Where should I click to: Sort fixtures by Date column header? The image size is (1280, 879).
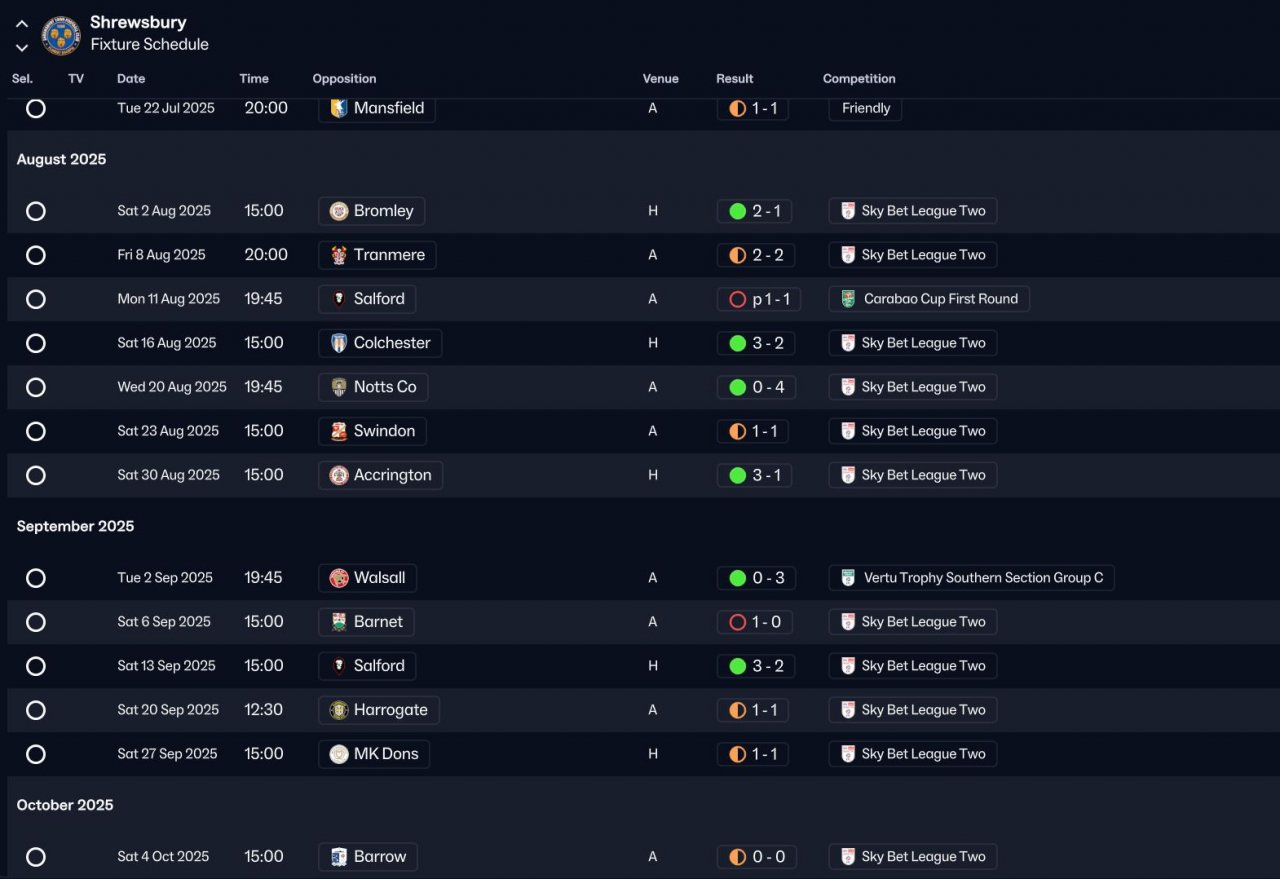131,79
